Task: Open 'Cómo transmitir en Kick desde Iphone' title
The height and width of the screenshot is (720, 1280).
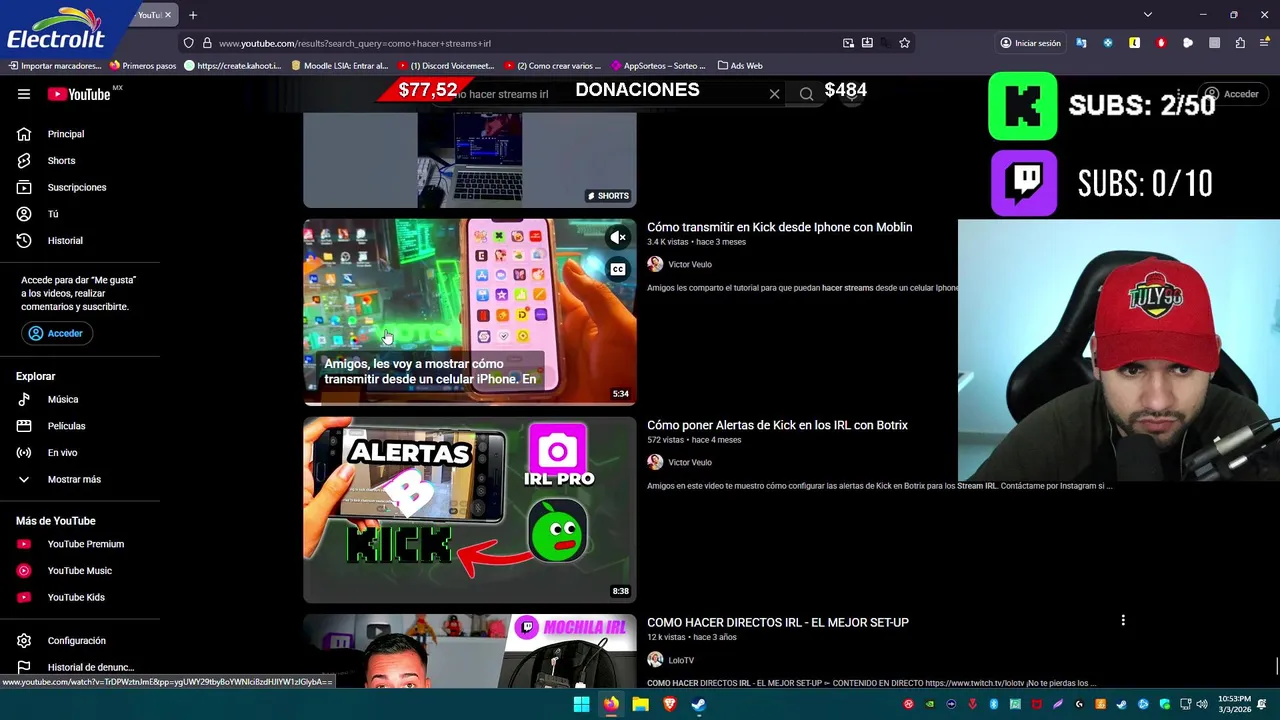Action: click(779, 227)
